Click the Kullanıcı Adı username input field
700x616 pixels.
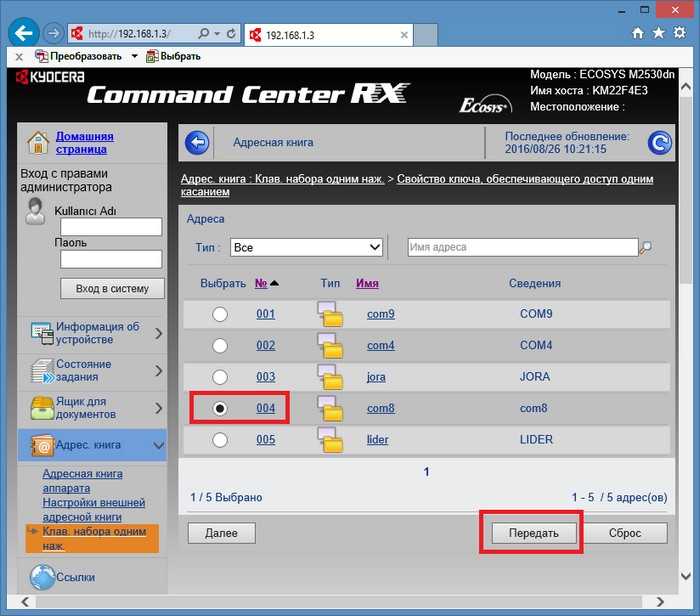[x=111, y=227]
